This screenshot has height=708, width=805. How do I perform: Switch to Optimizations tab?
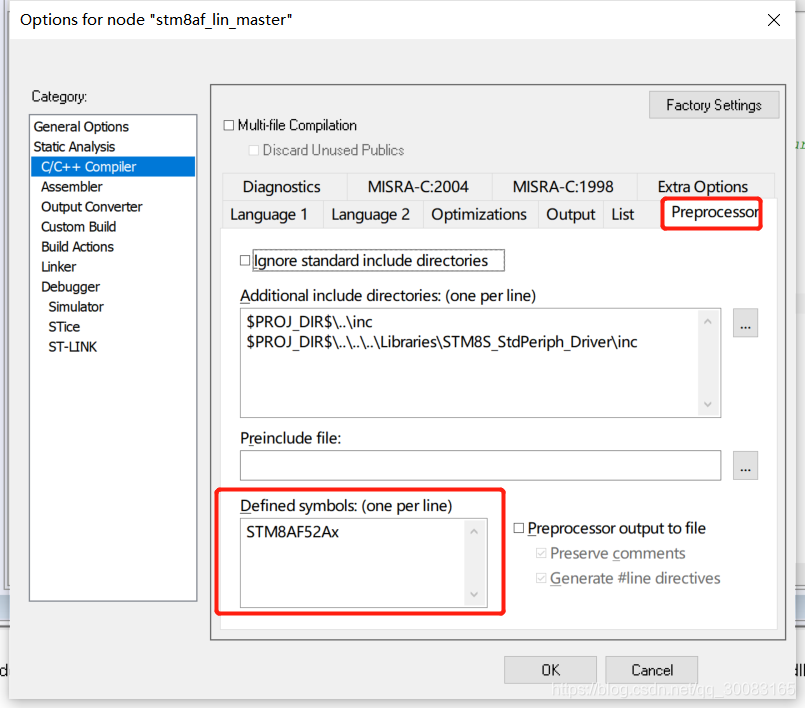click(x=479, y=215)
